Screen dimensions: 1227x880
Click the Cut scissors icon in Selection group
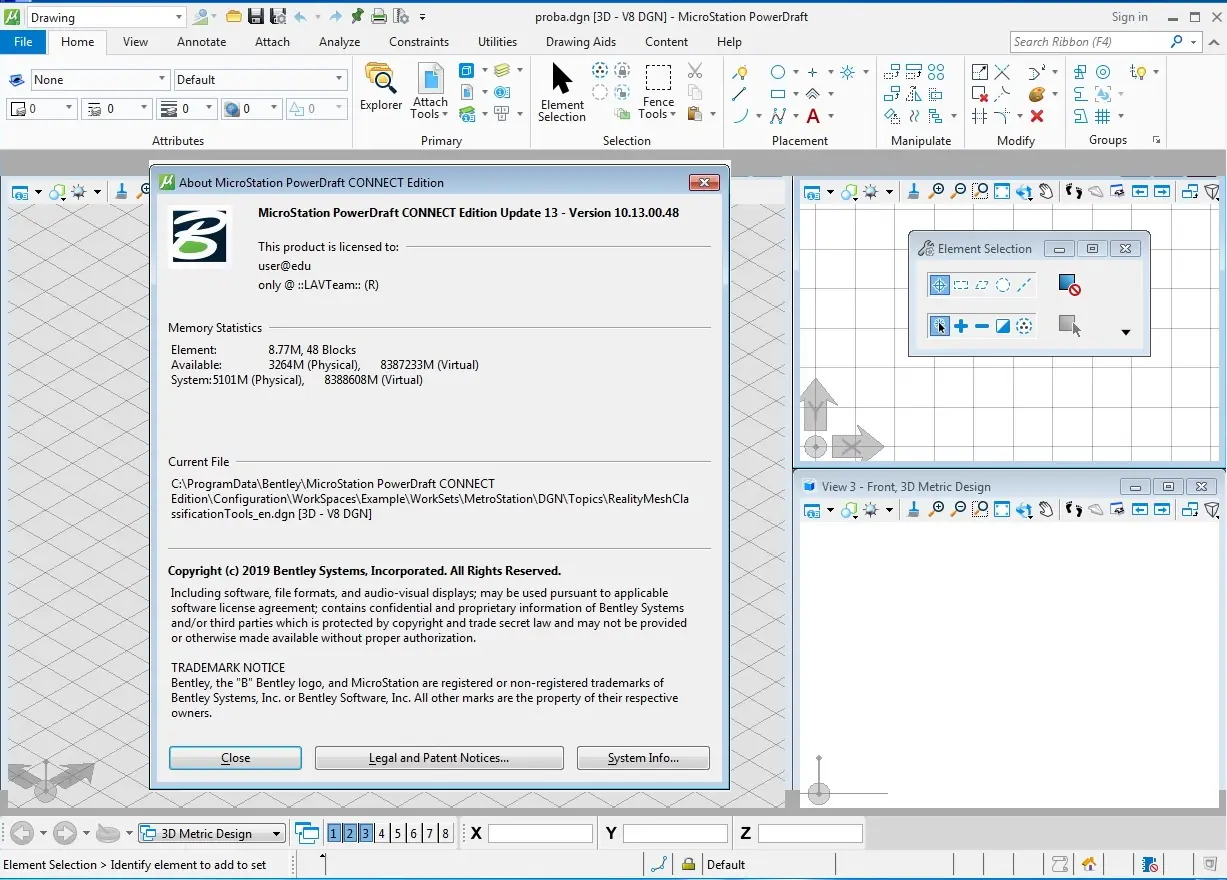(695, 71)
